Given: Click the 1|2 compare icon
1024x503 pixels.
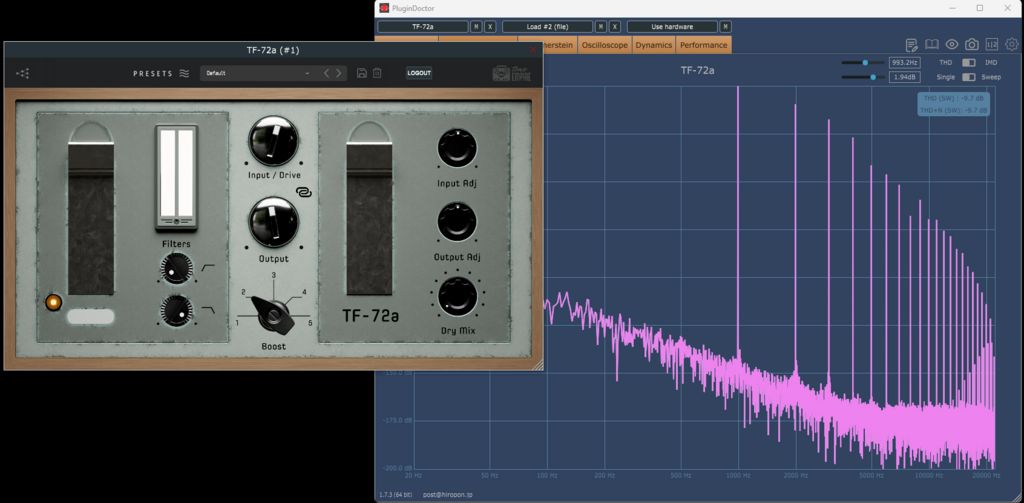Looking at the screenshot, I should pos(991,44).
